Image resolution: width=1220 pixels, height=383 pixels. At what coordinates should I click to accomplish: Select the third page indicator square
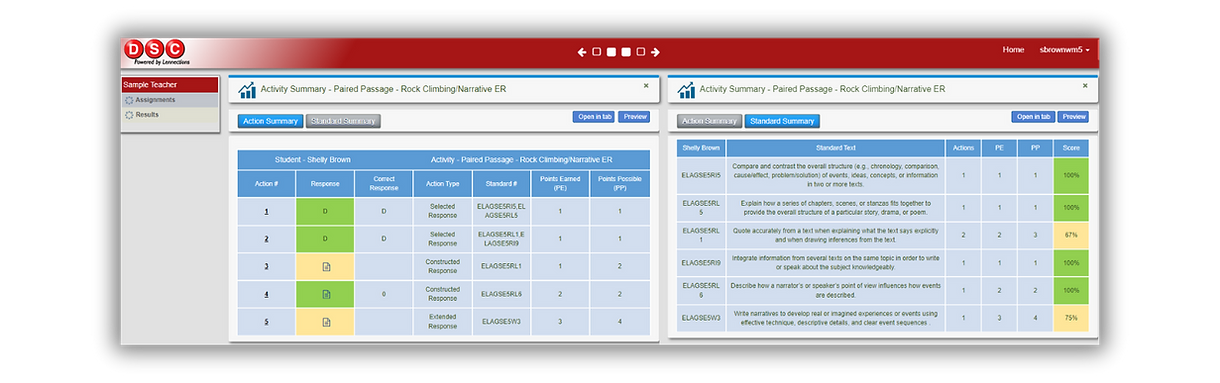626,52
